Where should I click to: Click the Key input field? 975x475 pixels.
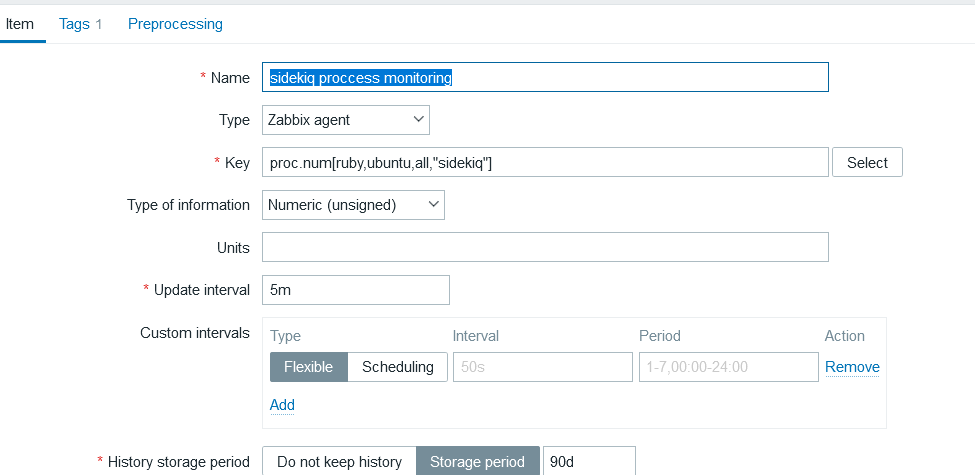tap(545, 162)
